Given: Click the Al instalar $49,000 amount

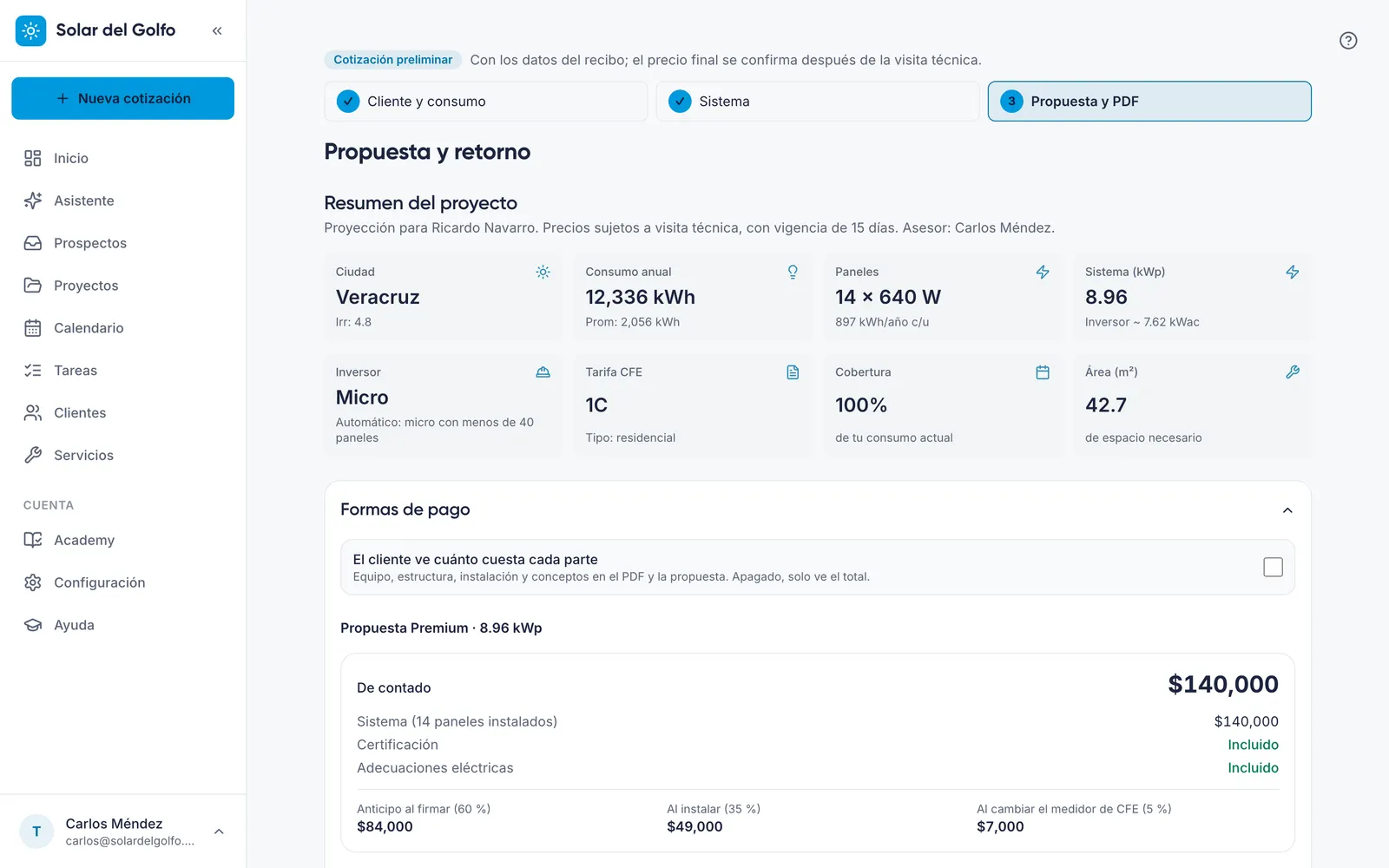Looking at the screenshot, I should (x=694, y=827).
